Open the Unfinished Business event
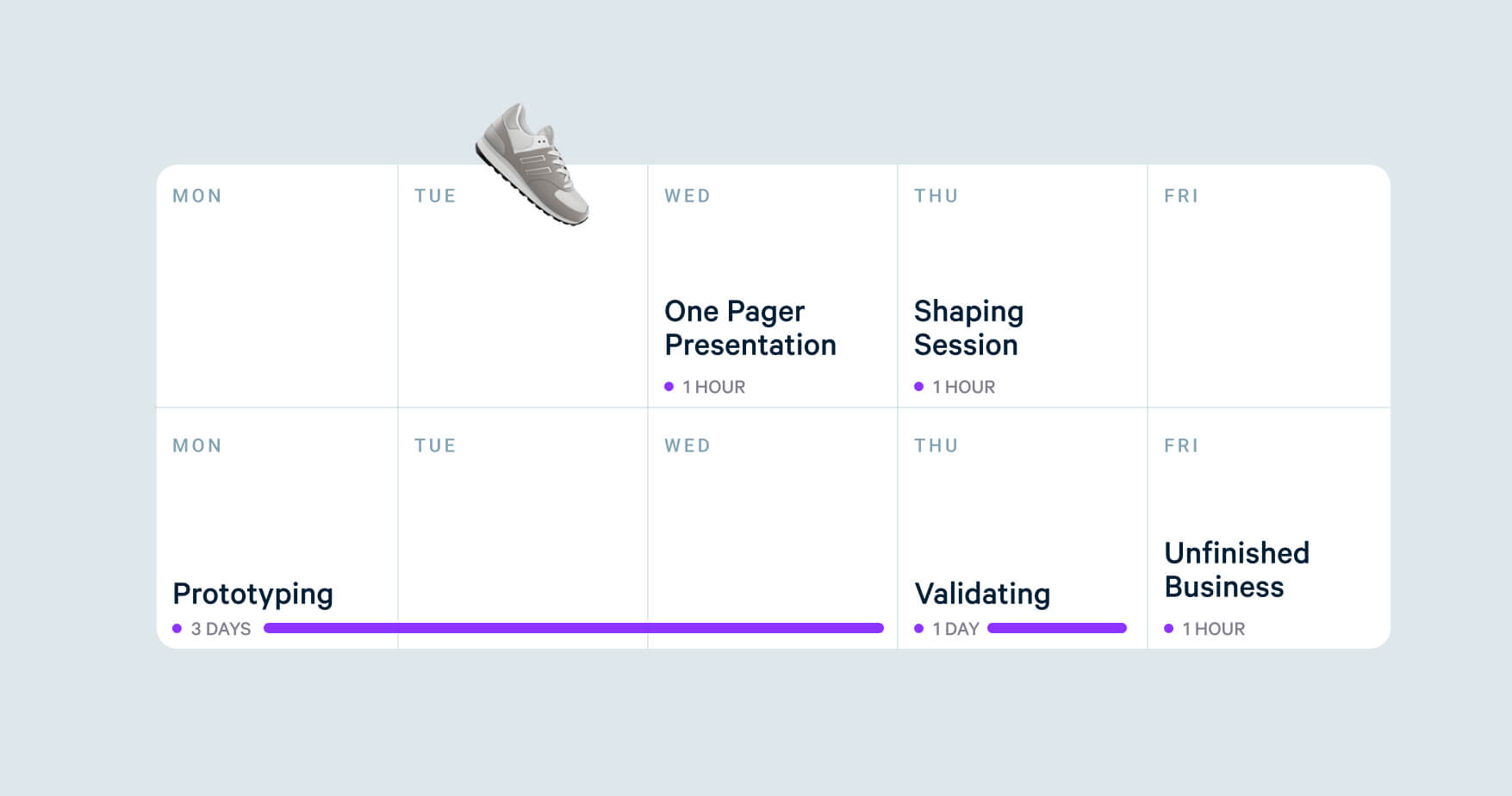Screen dimensions: 1512x796 (x=1236, y=569)
